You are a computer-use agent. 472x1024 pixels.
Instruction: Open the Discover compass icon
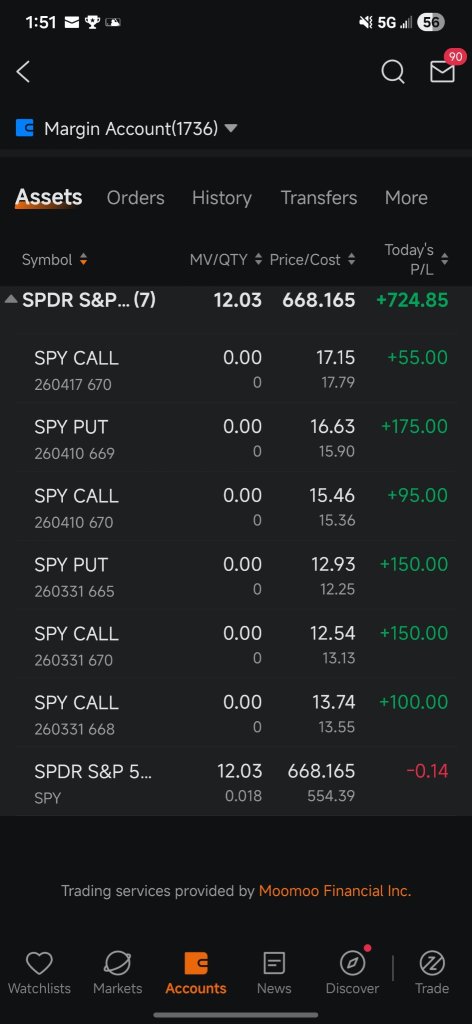click(353, 963)
